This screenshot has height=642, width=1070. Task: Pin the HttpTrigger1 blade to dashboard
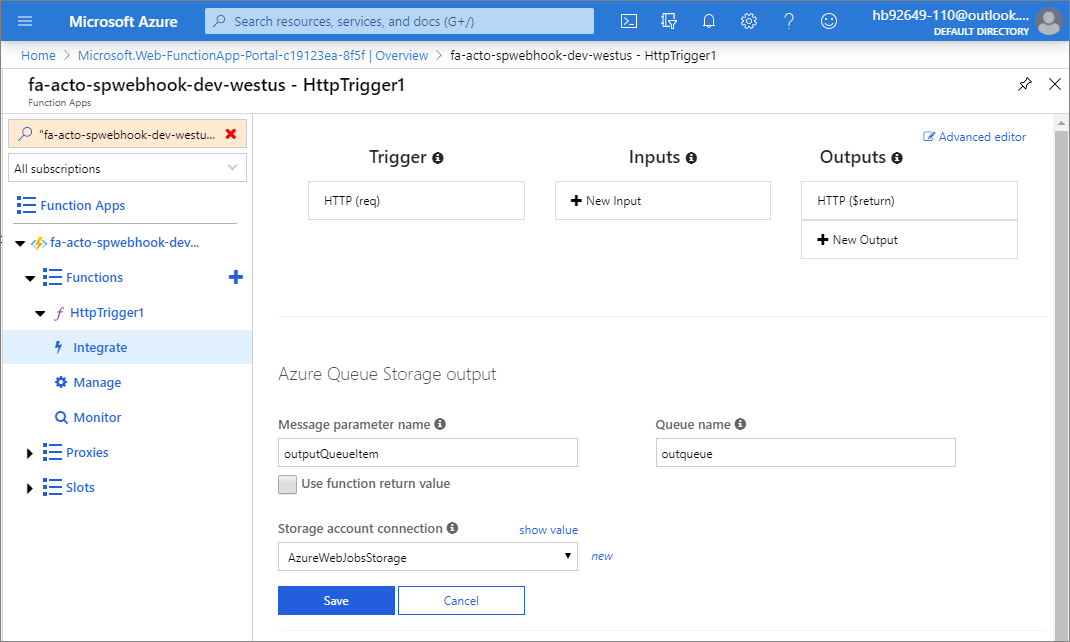pyautogui.click(x=1024, y=84)
